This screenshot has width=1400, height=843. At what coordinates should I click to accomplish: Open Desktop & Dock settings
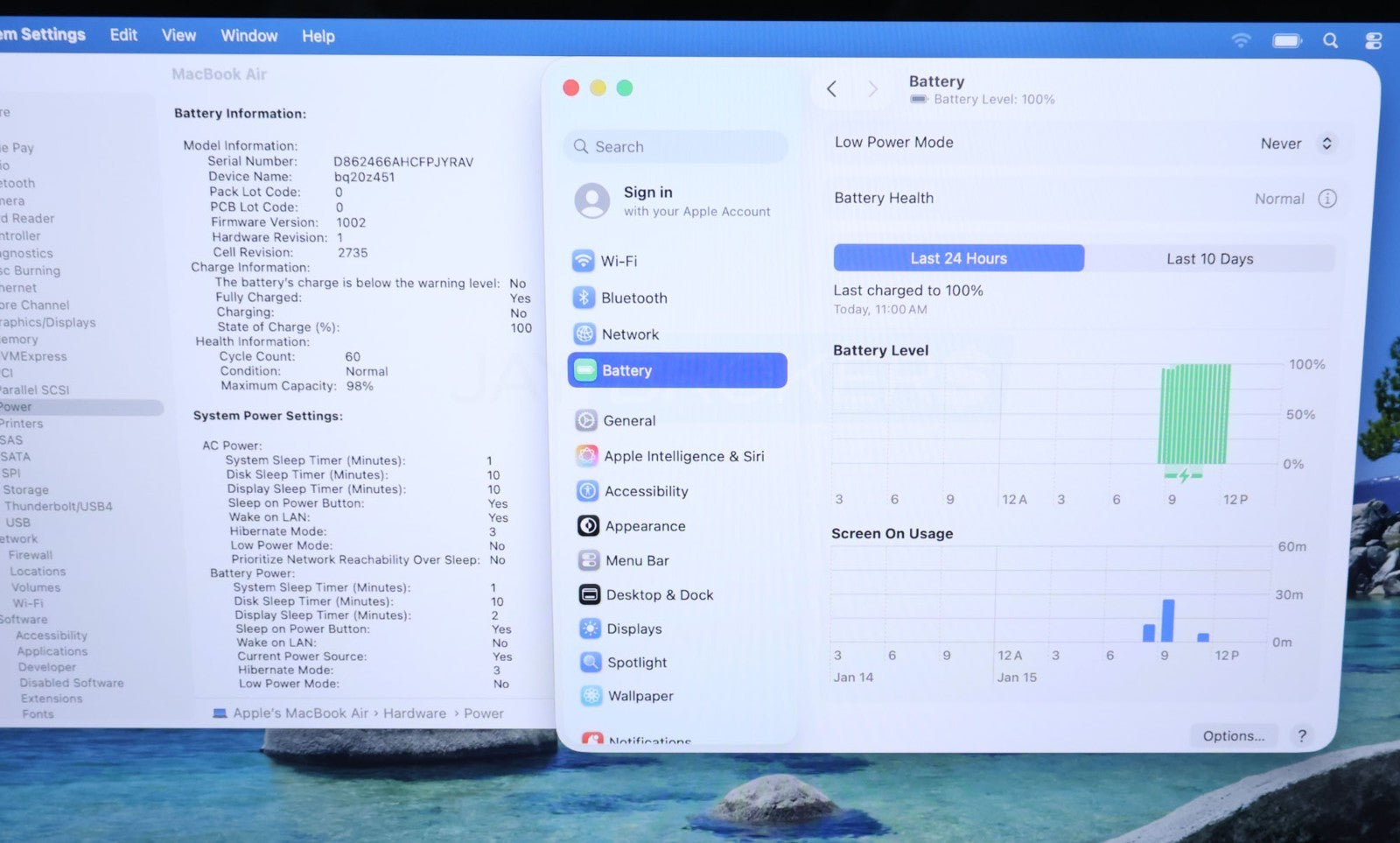pyautogui.click(x=659, y=594)
